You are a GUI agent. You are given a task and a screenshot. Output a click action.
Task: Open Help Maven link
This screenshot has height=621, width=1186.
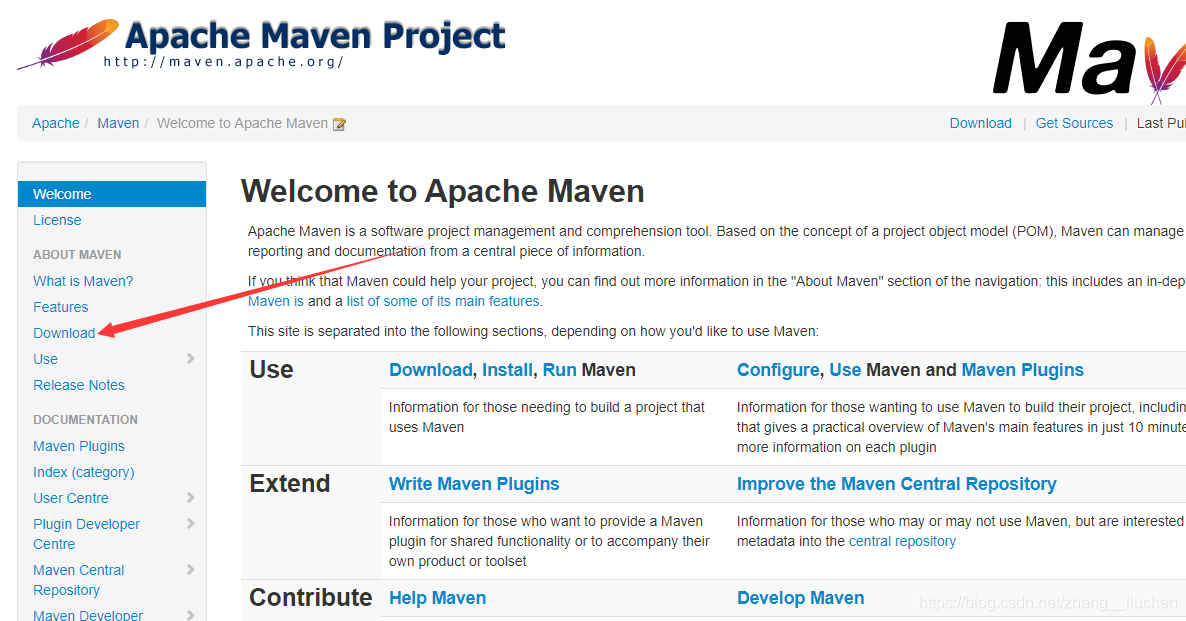pyautogui.click(x=437, y=598)
